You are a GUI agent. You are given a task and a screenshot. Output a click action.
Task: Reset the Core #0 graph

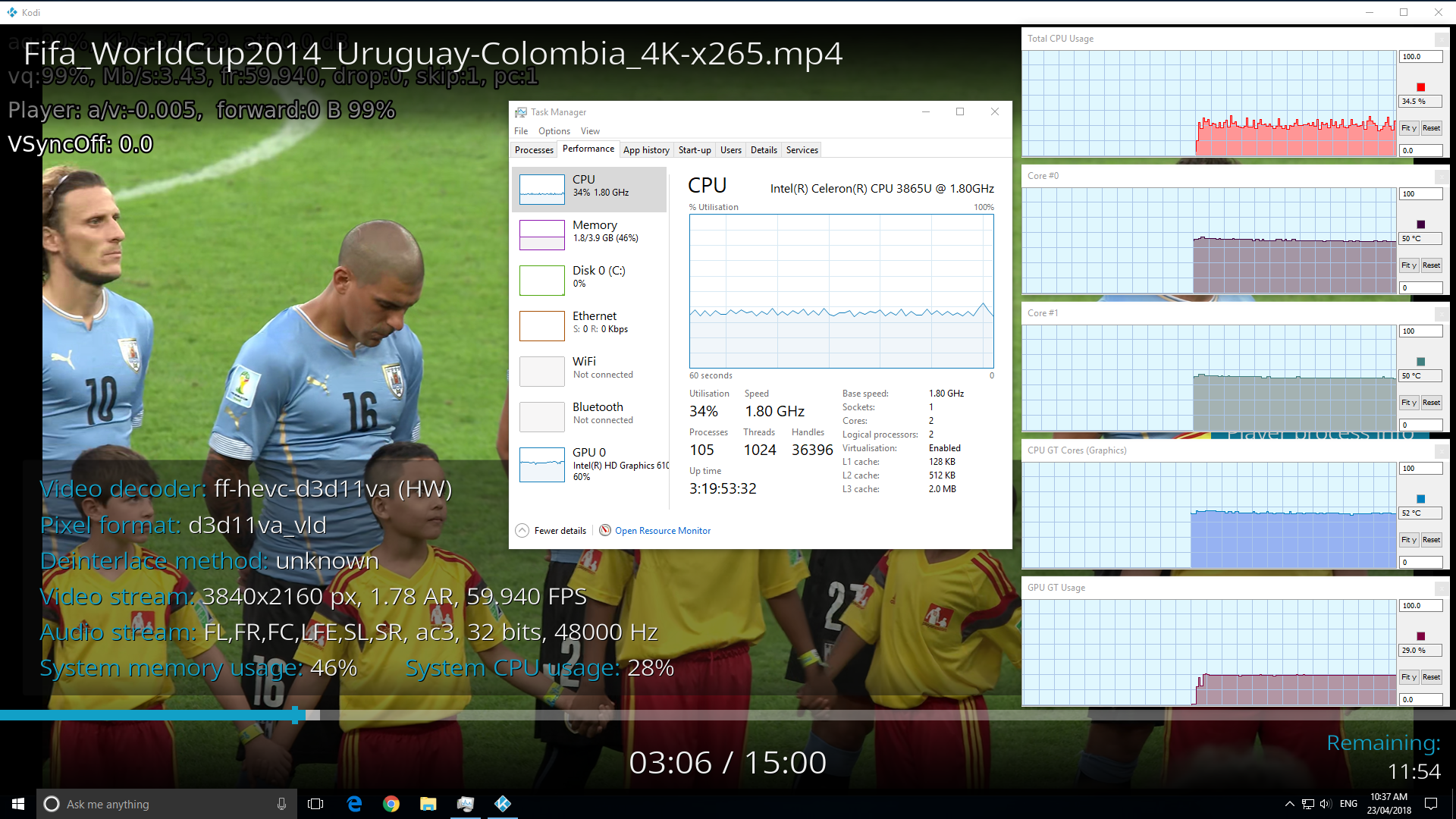pyautogui.click(x=1431, y=265)
